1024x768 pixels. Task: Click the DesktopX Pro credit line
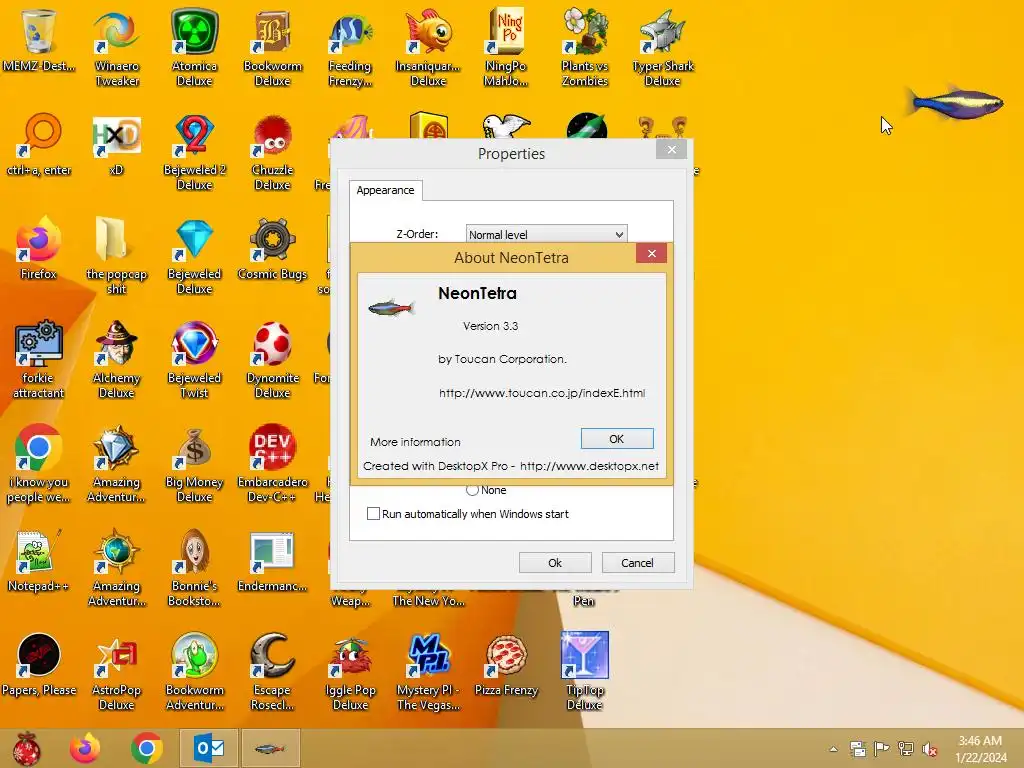tap(511, 466)
